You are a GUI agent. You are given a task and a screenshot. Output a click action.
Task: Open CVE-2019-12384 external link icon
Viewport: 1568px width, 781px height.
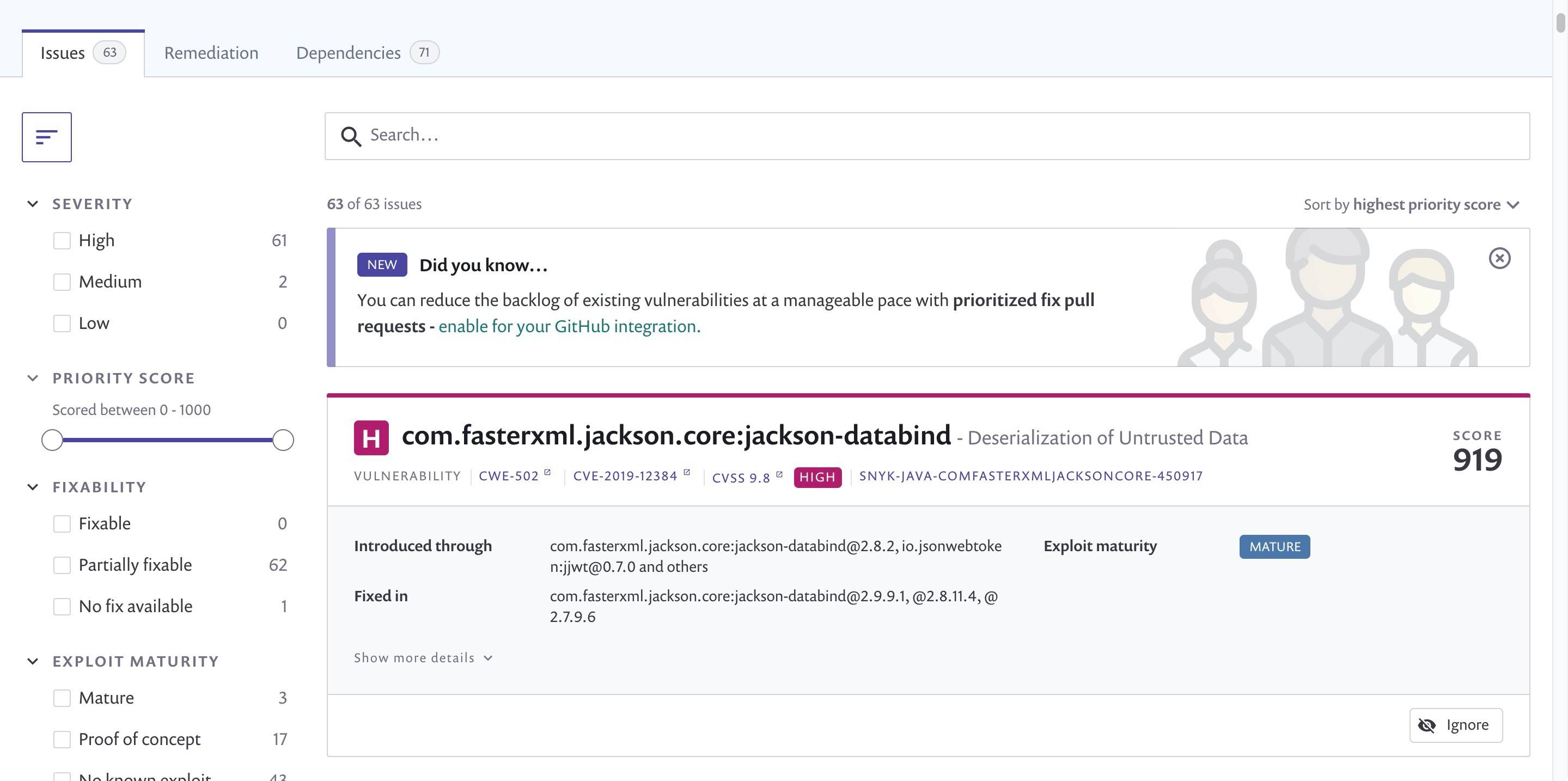click(x=687, y=472)
